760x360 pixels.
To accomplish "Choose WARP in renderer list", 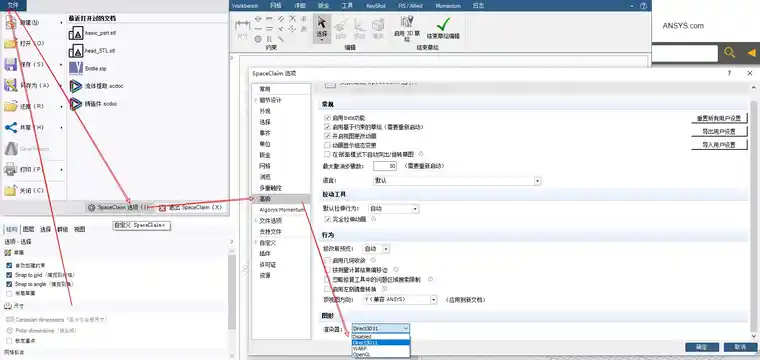I will pyautogui.click(x=380, y=348).
